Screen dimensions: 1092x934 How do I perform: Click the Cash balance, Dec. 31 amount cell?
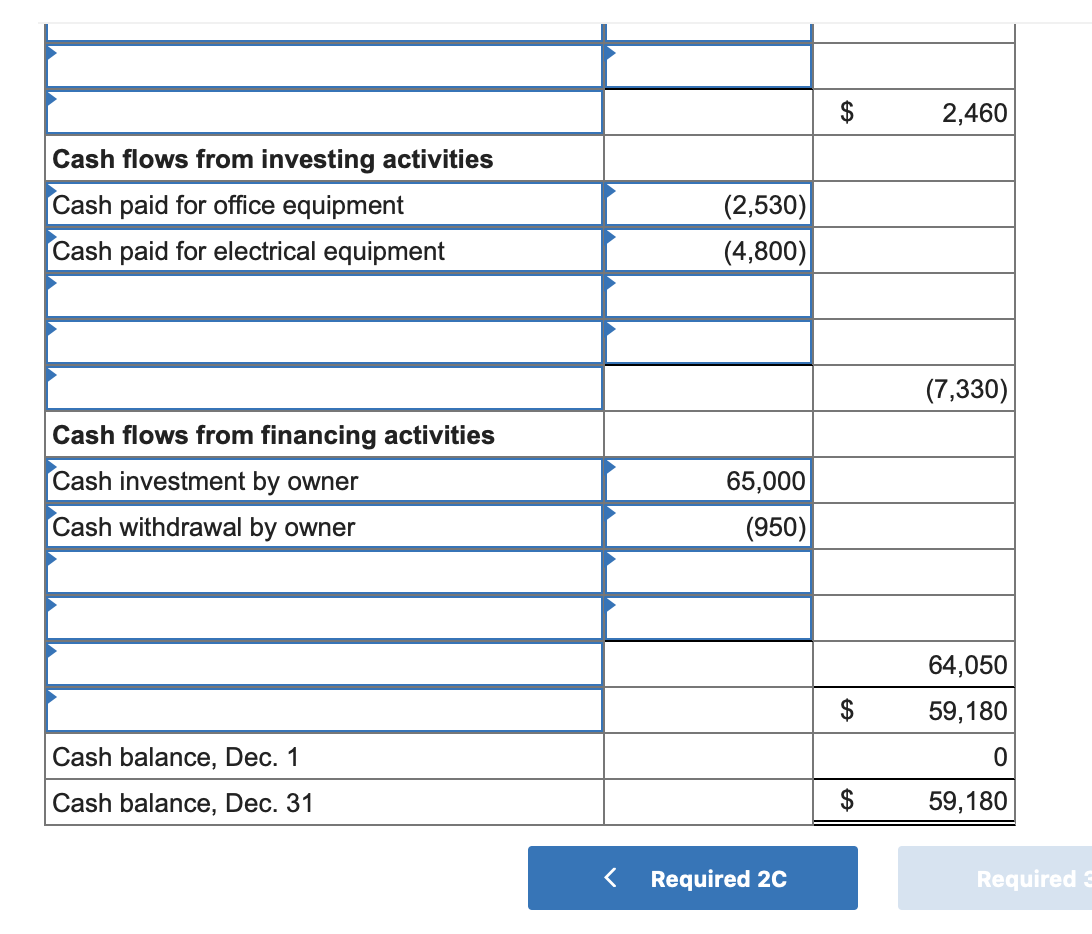tap(913, 801)
